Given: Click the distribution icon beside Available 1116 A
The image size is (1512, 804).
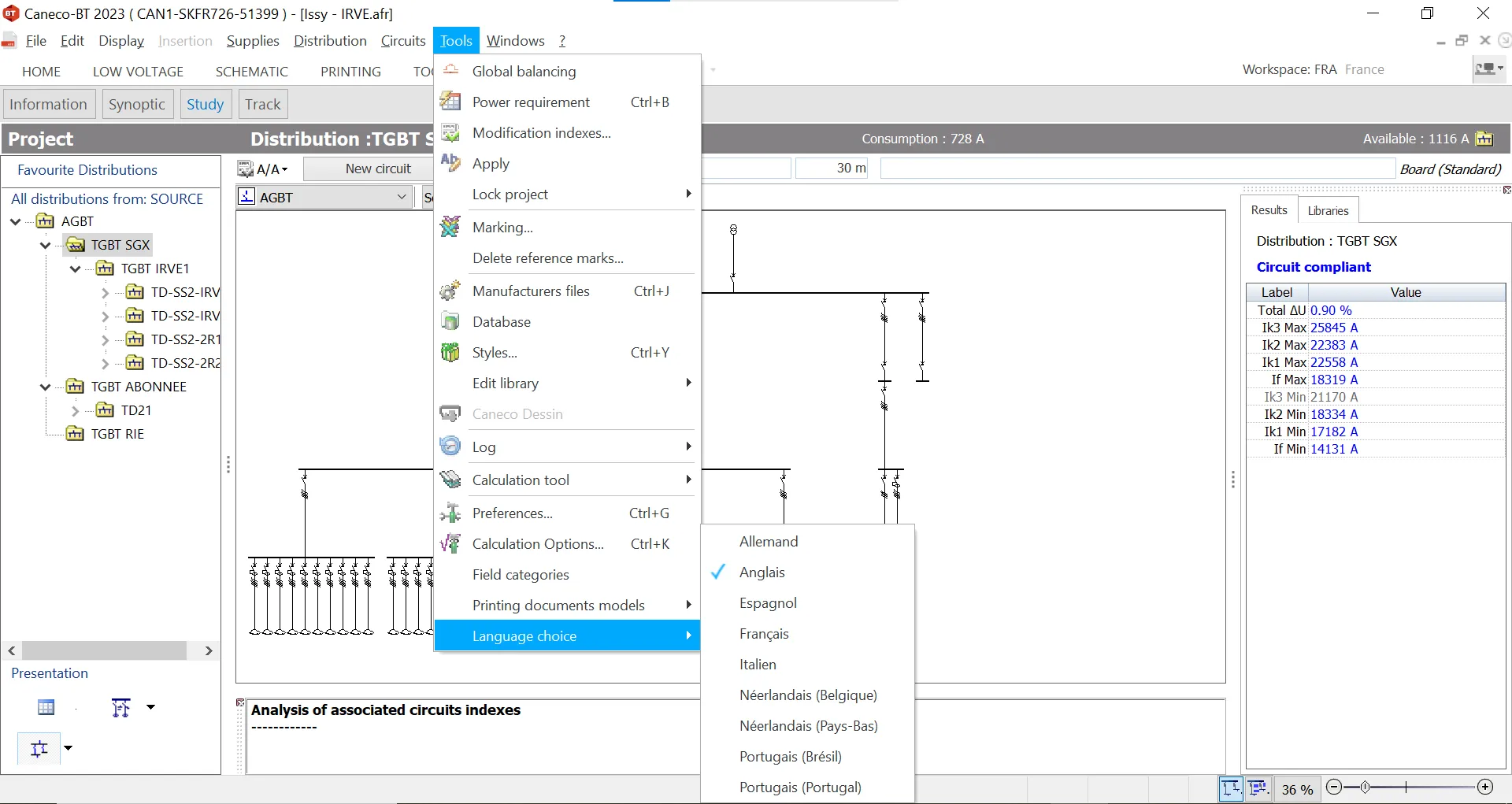Looking at the screenshot, I should [x=1484, y=139].
